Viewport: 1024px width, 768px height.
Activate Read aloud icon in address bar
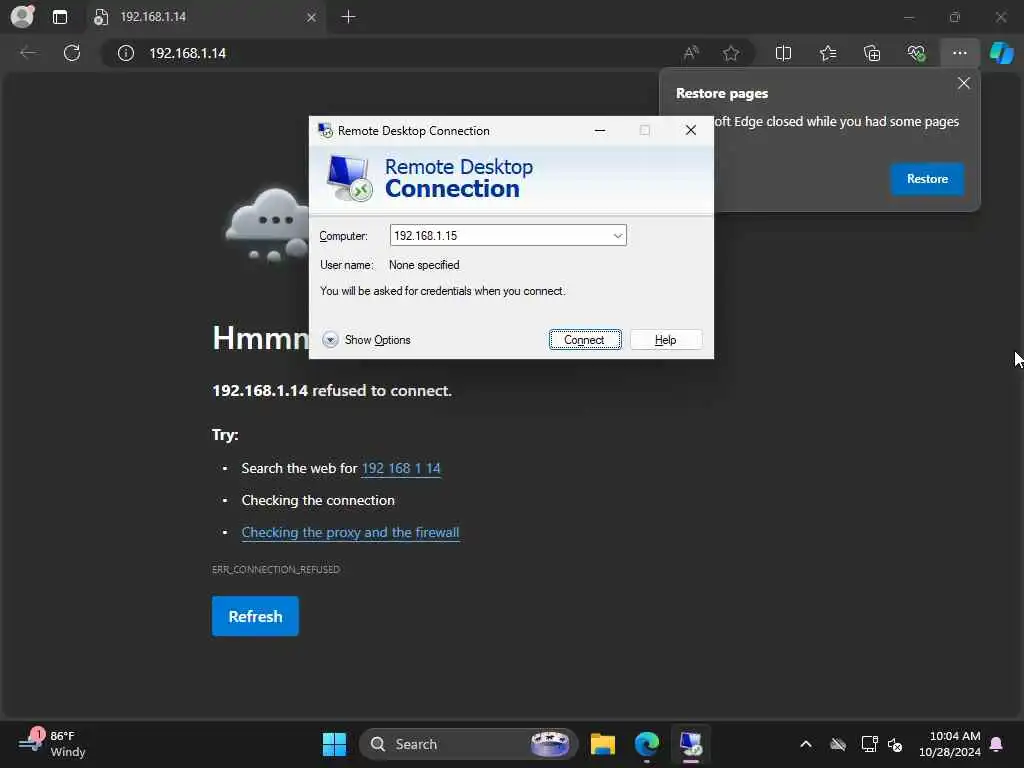pos(691,53)
